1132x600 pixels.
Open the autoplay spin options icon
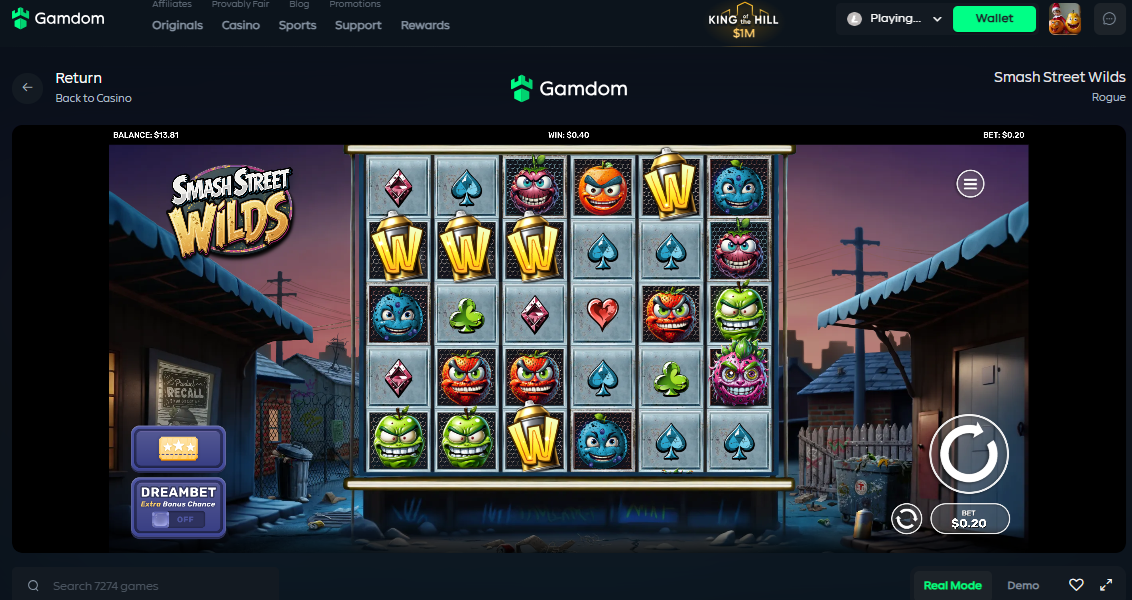906,518
